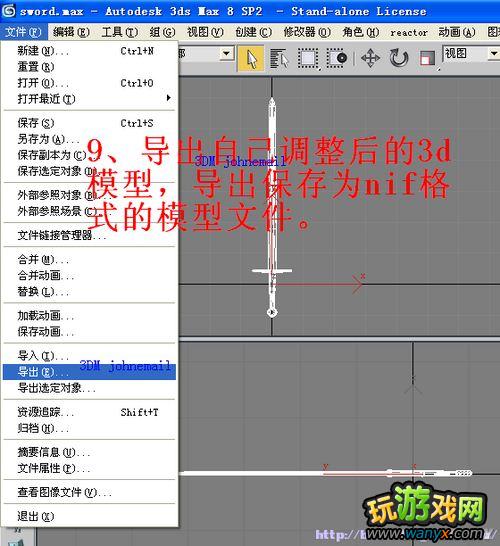The width and height of the screenshot is (500, 546).
Task: Choose 外部参照场景 menu entry
Action: pos(89,211)
